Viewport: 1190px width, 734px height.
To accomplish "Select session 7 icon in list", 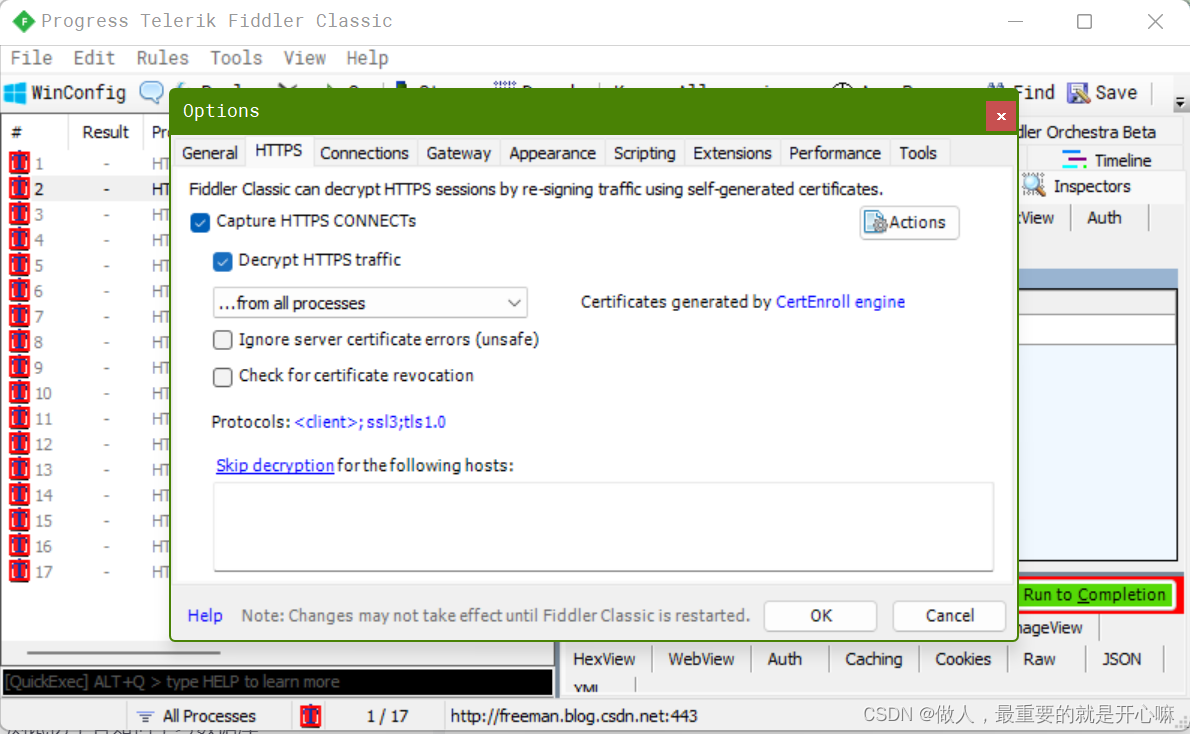I will click(x=19, y=316).
